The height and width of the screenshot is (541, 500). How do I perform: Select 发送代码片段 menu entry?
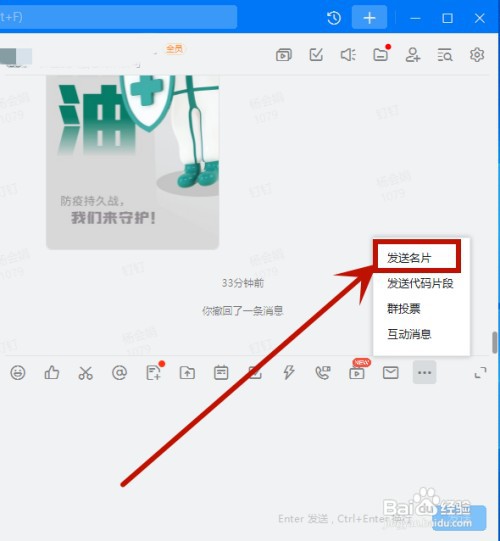pos(420,283)
